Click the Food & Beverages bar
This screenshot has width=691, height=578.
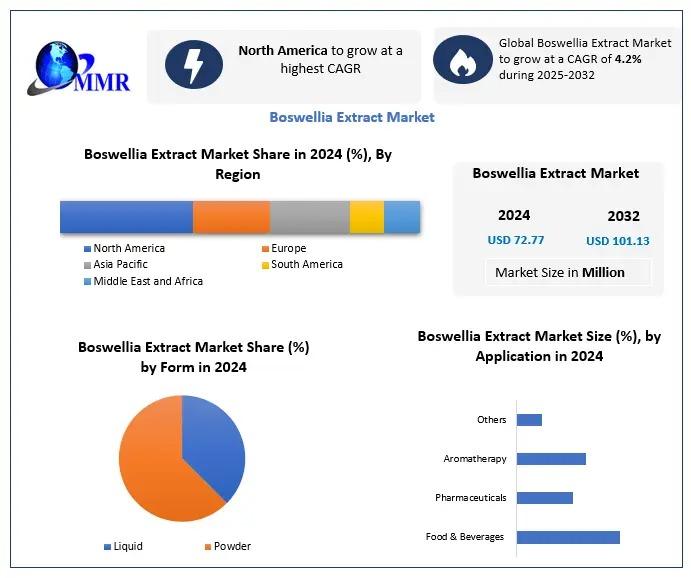(x=568, y=537)
